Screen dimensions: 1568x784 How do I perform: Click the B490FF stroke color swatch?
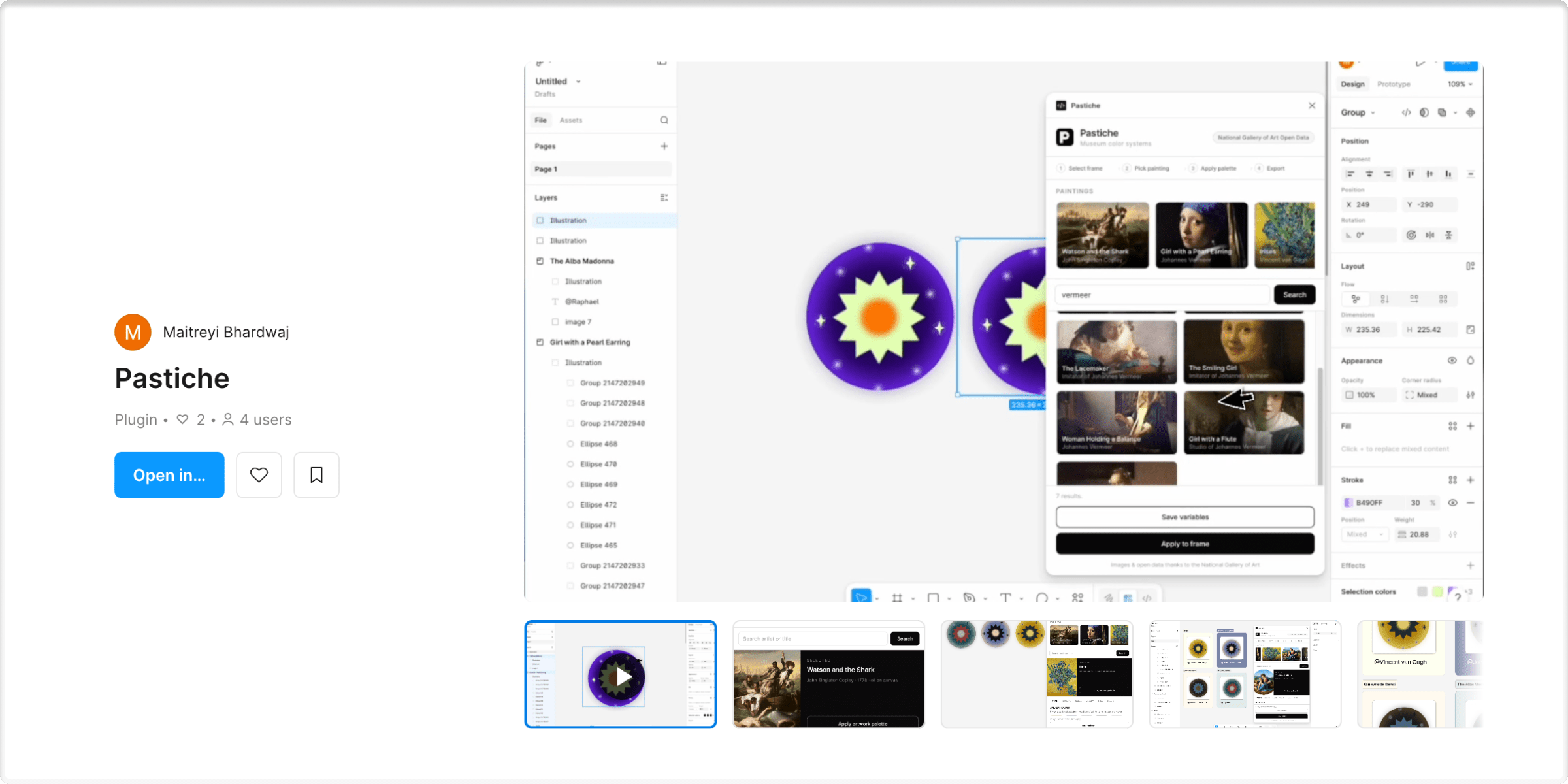(x=1348, y=502)
